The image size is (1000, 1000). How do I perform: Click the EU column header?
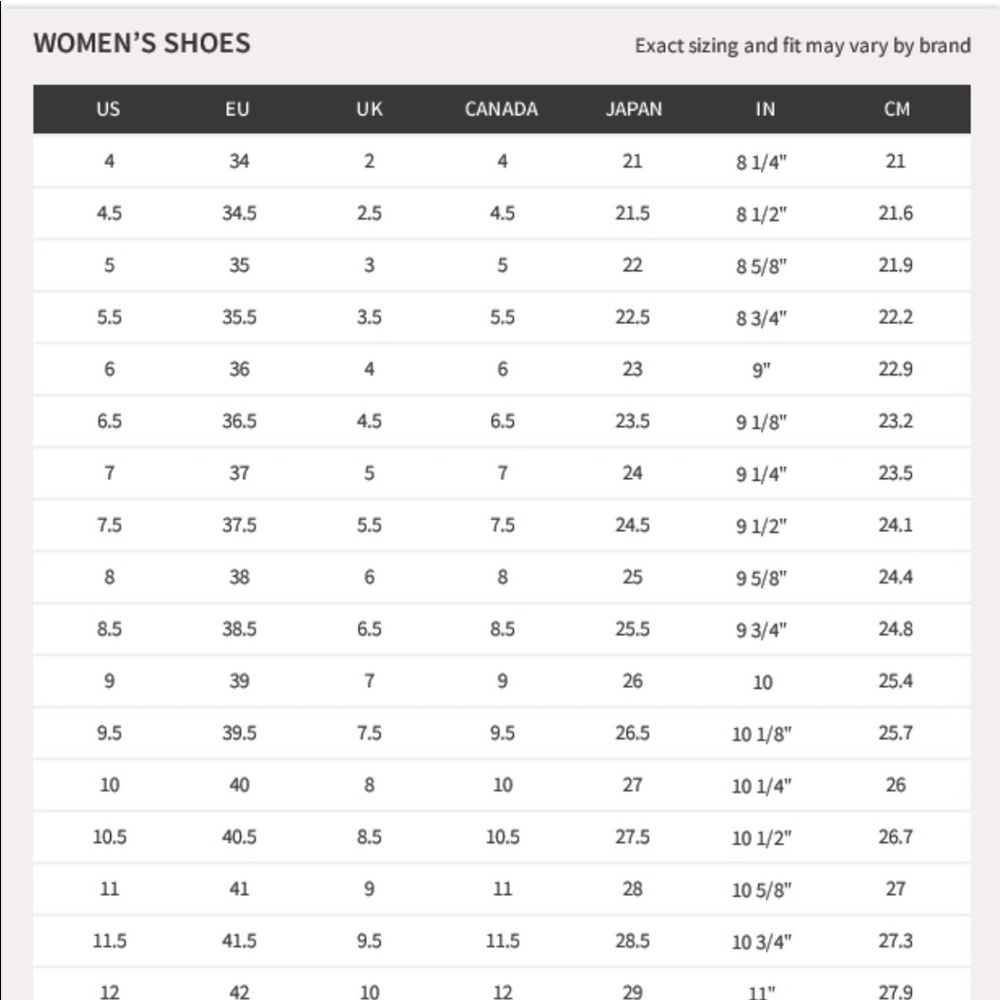pyautogui.click(x=237, y=109)
